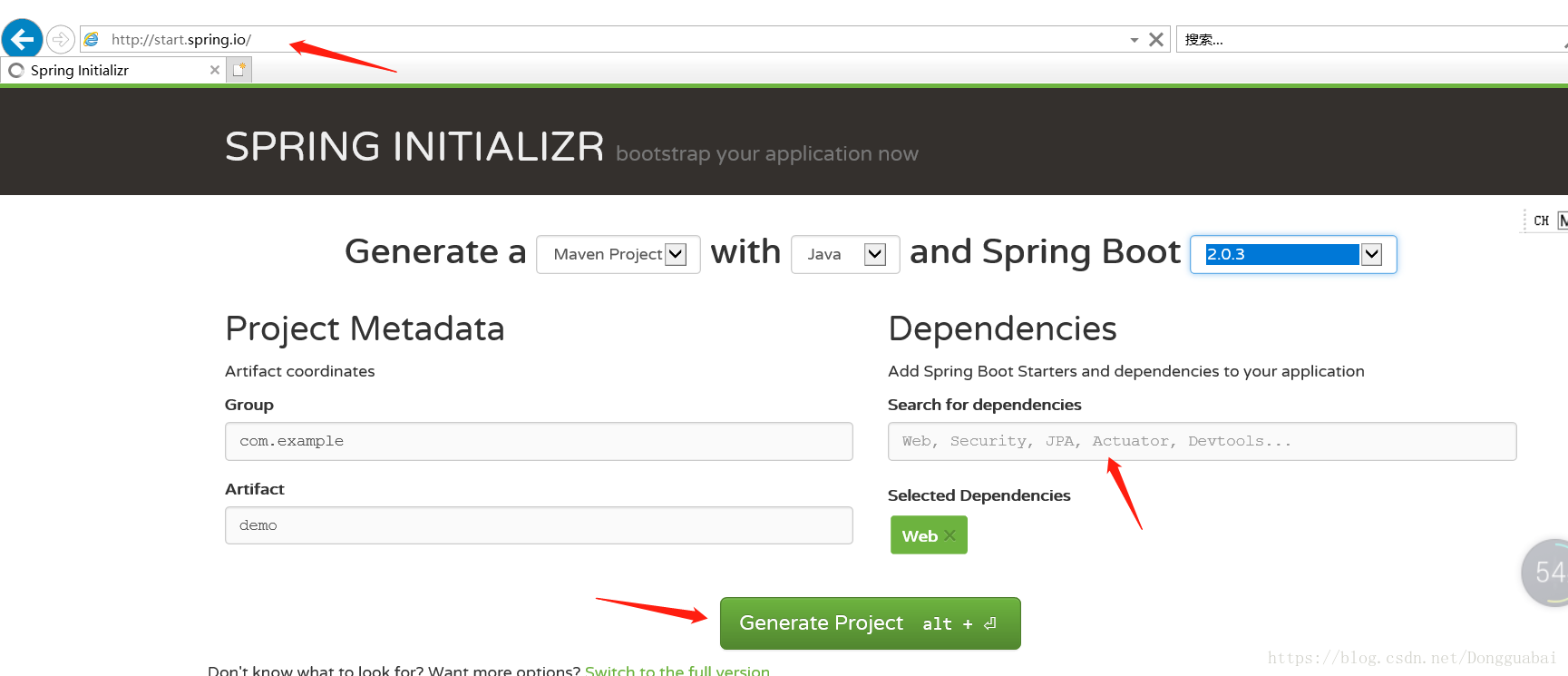
Task: Click the browser forward arrow button
Action: point(61,39)
